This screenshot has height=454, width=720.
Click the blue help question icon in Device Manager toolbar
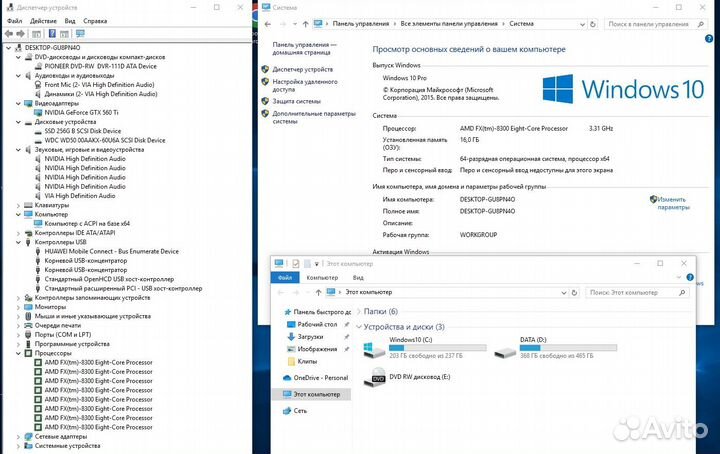point(52,34)
